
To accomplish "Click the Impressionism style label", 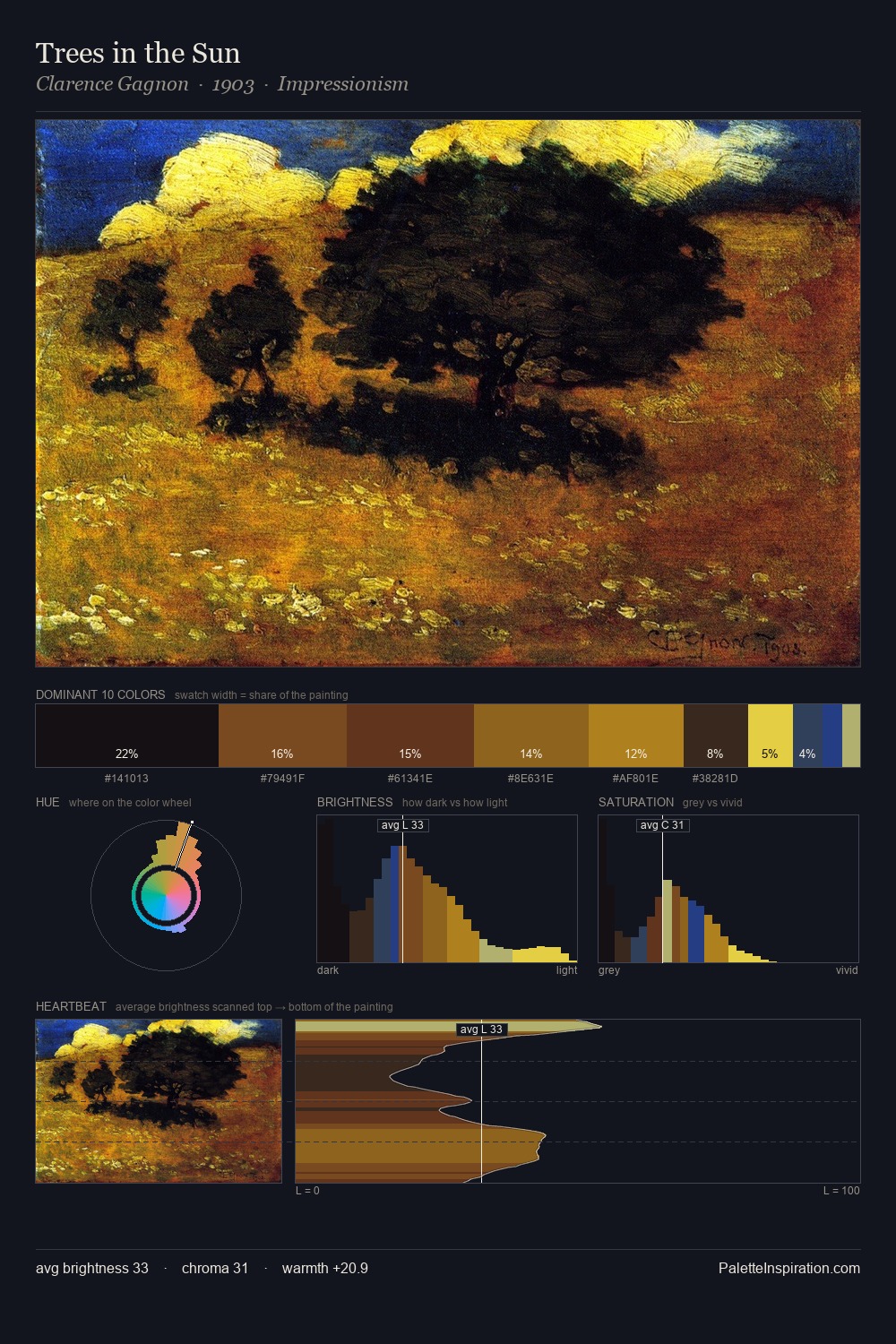I will pyautogui.click(x=343, y=84).
